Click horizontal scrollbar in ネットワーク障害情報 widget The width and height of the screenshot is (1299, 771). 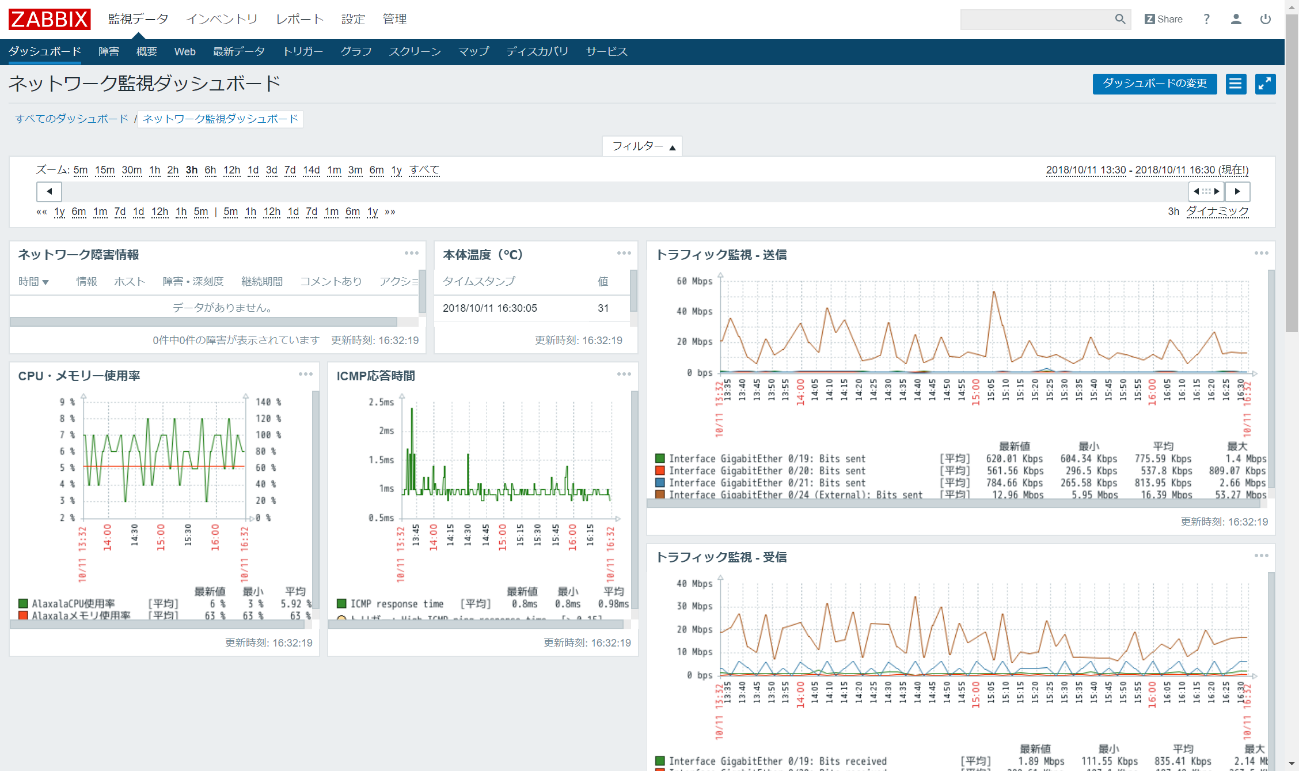tap(203, 322)
